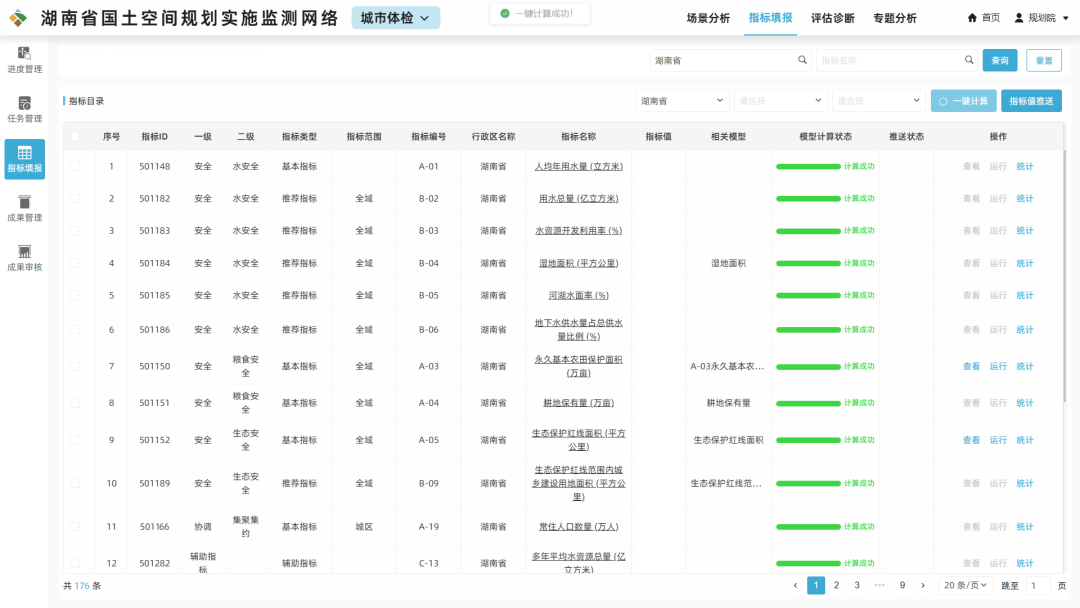Click the application logo icon
The width and height of the screenshot is (1080, 608).
[18, 18]
